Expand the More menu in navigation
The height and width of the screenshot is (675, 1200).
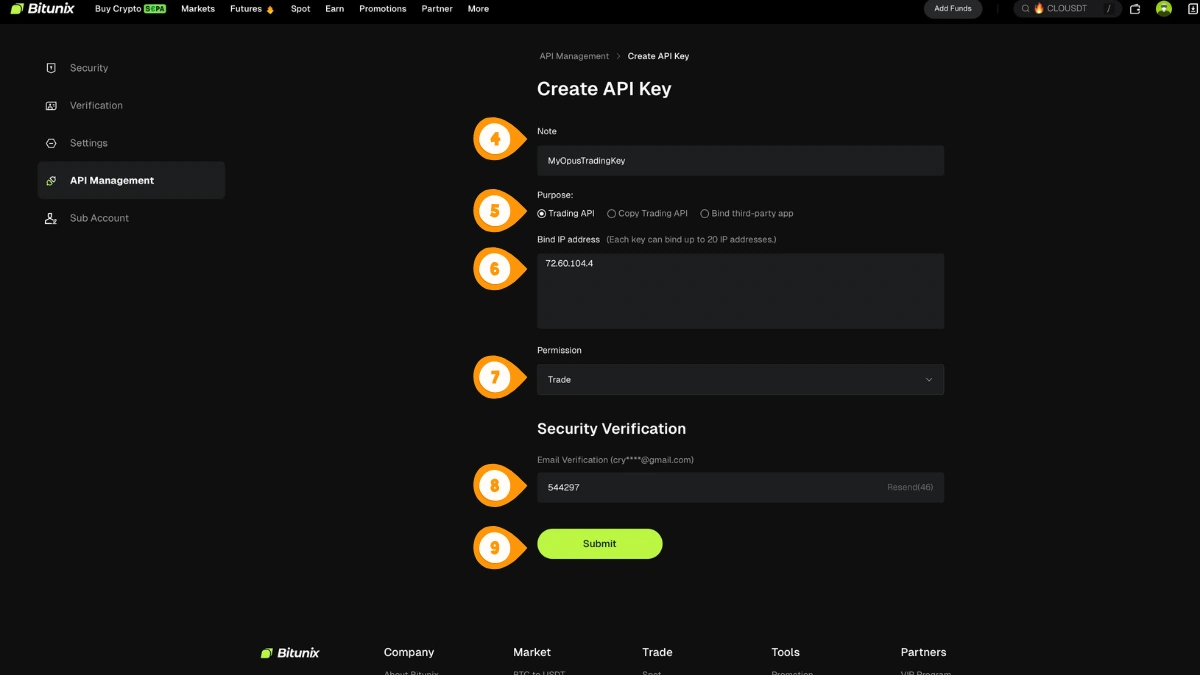pos(478,9)
